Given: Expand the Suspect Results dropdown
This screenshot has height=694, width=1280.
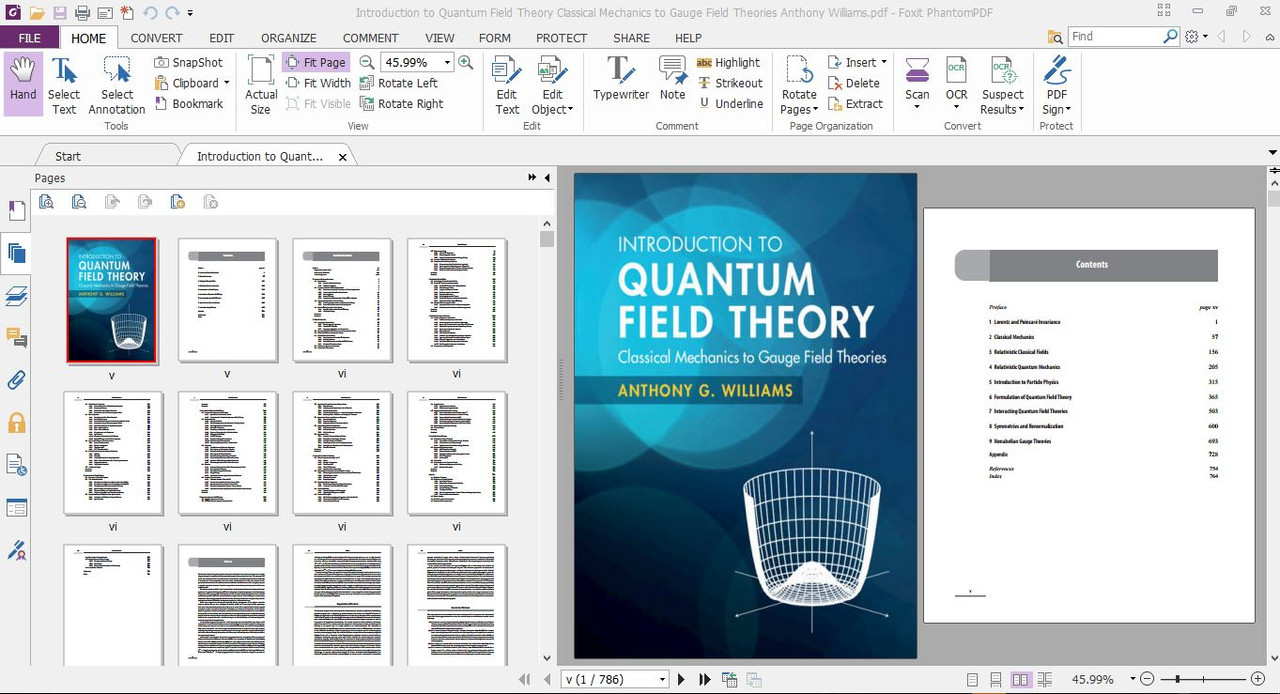Looking at the screenshot, I should tap(1021, 110).
